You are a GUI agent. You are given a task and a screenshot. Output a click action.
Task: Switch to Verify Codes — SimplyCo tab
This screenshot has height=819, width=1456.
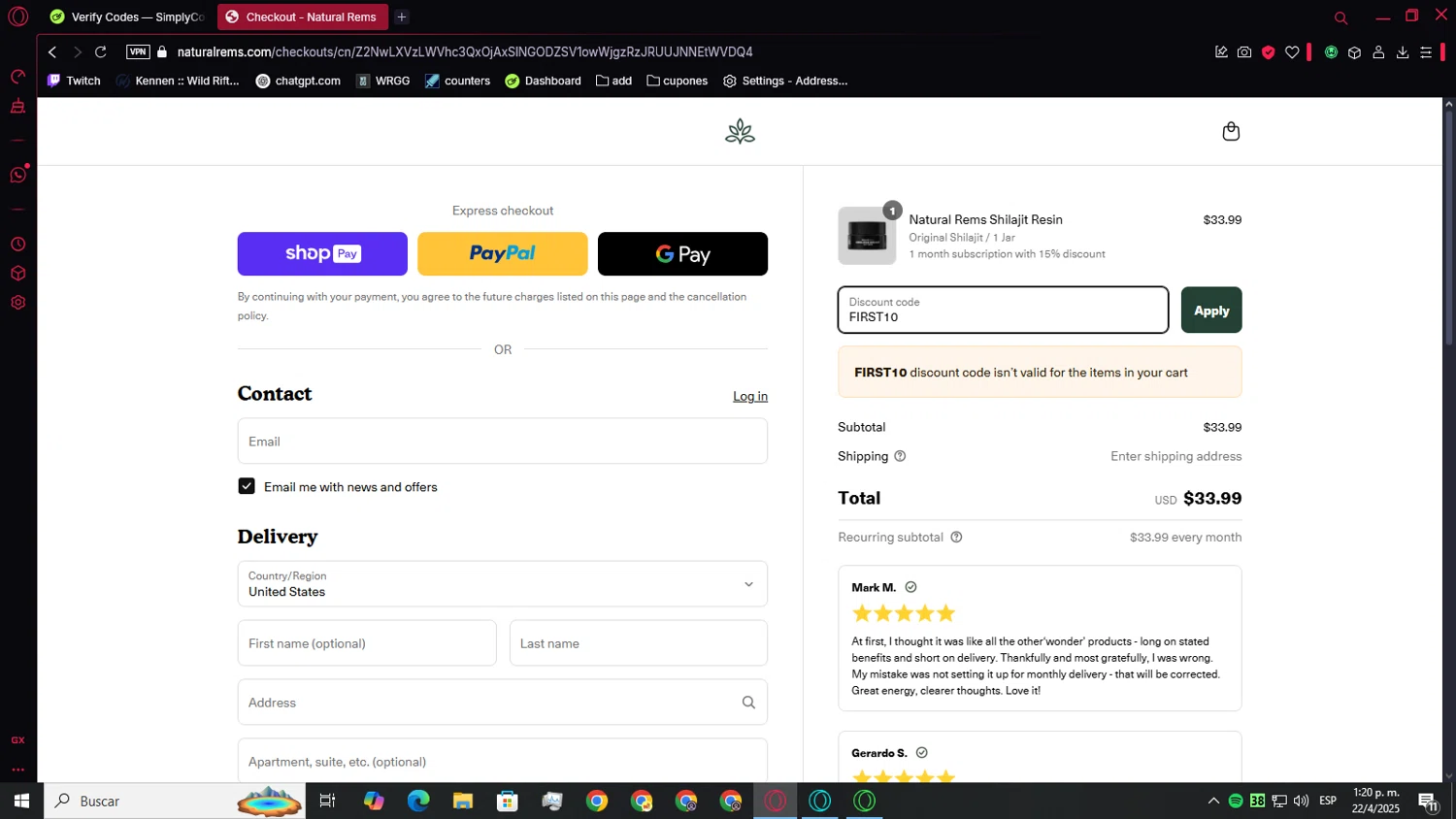127,16
